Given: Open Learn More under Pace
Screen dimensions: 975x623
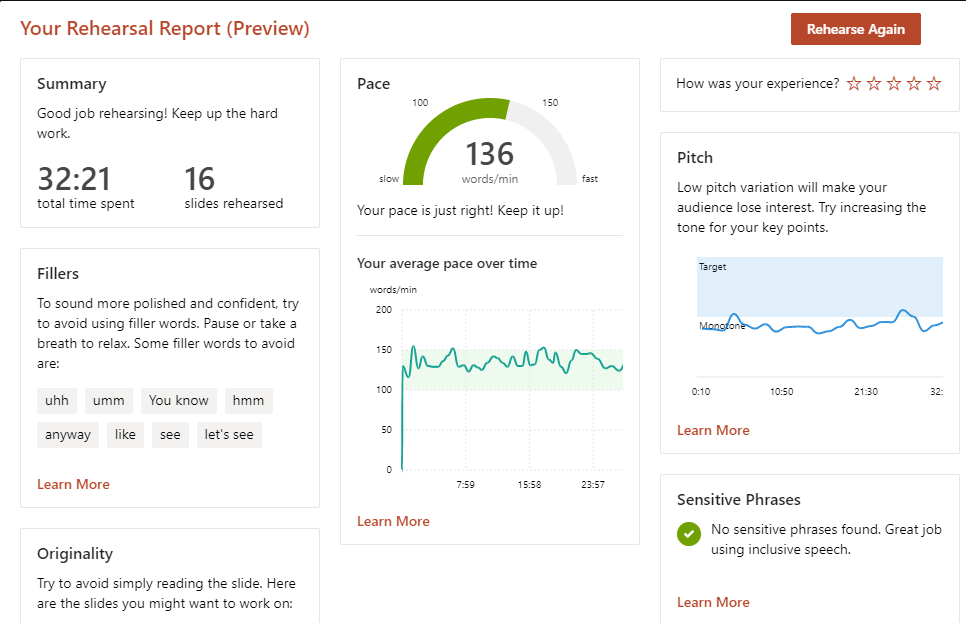Looking at the screenshot, I should point(393,521).
